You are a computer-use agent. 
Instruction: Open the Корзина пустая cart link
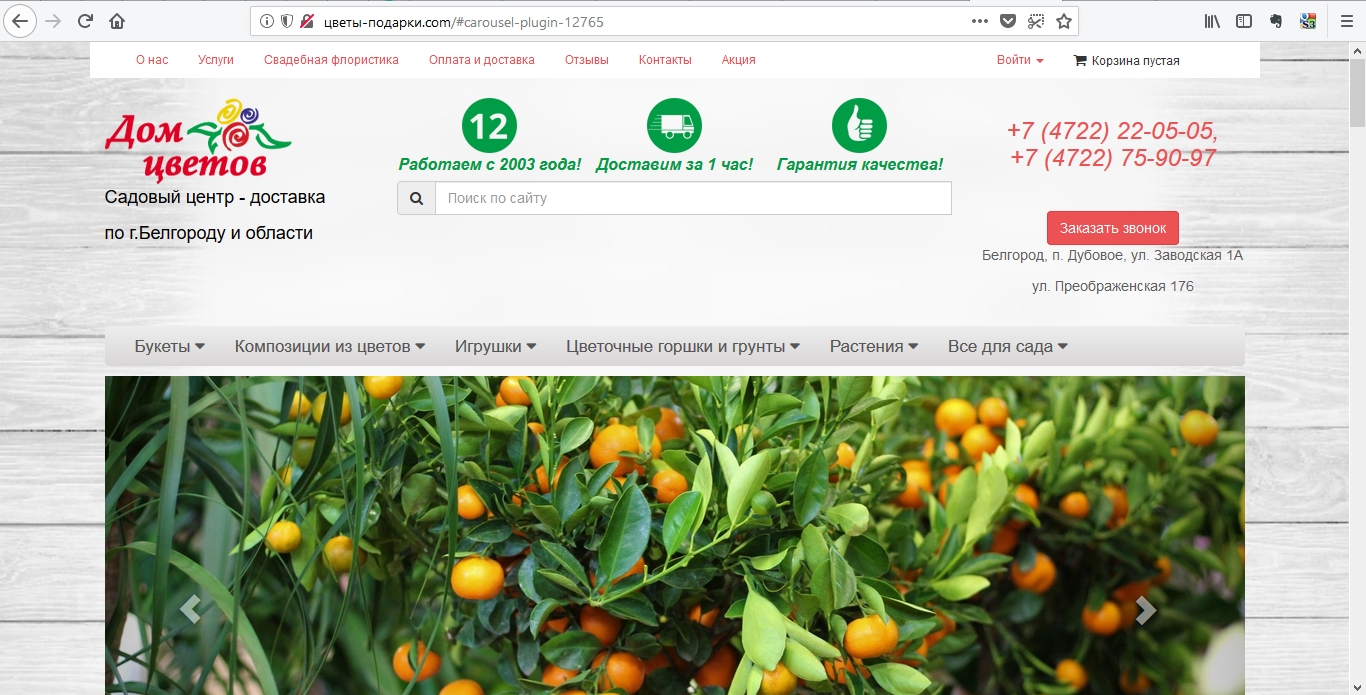point(1126,60)
